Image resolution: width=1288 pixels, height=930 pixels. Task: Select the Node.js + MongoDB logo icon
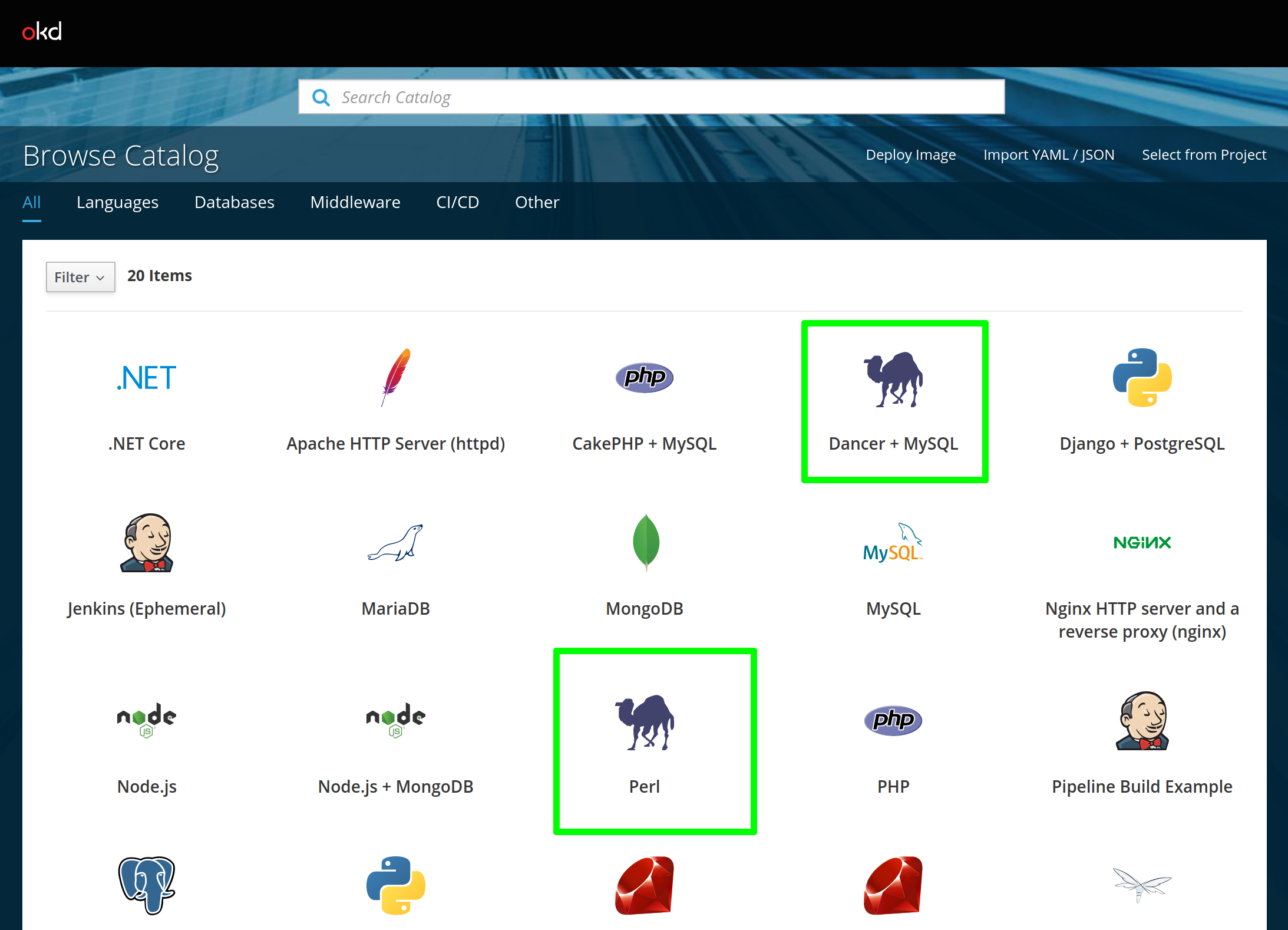396,720
